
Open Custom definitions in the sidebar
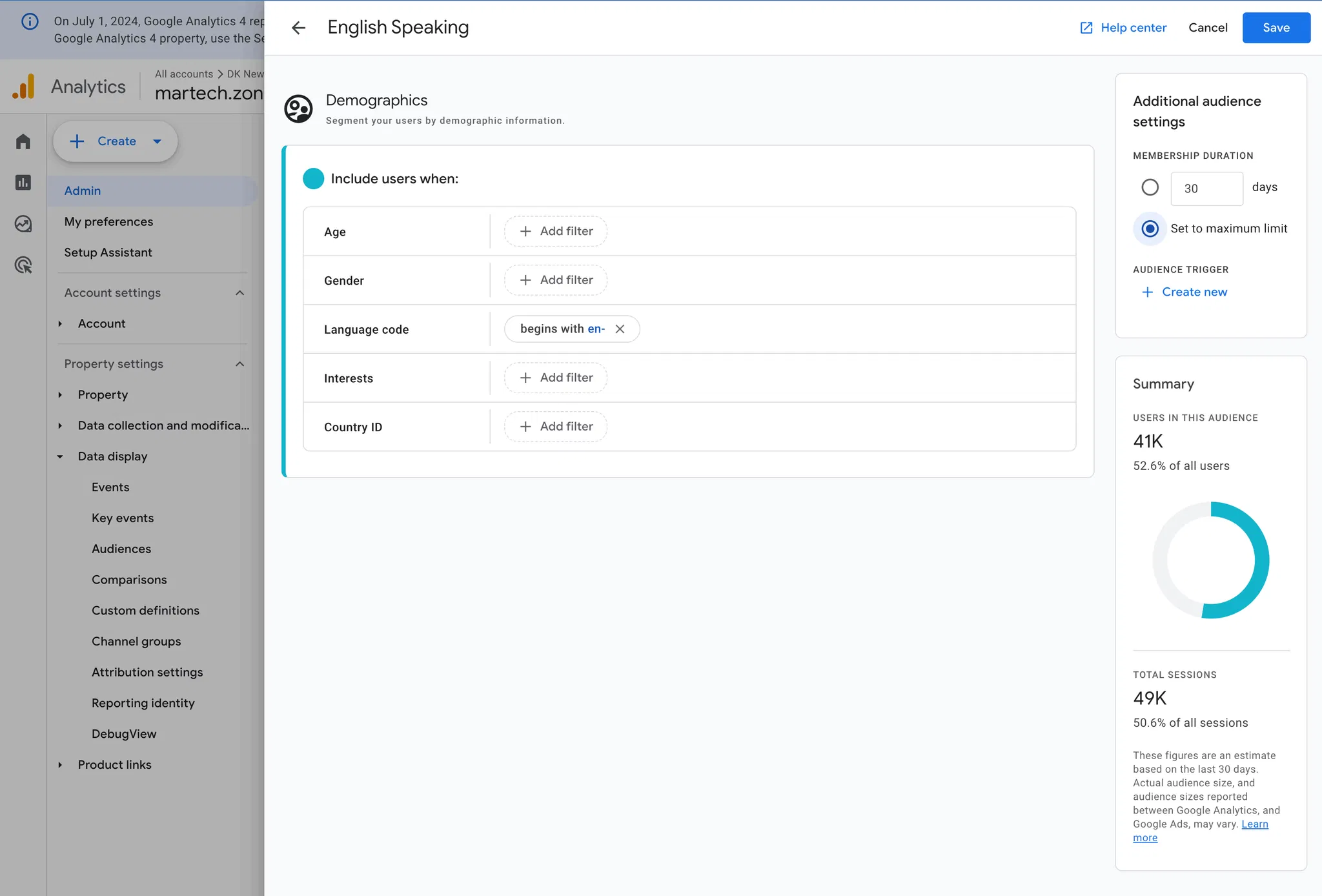pos(145,611)
